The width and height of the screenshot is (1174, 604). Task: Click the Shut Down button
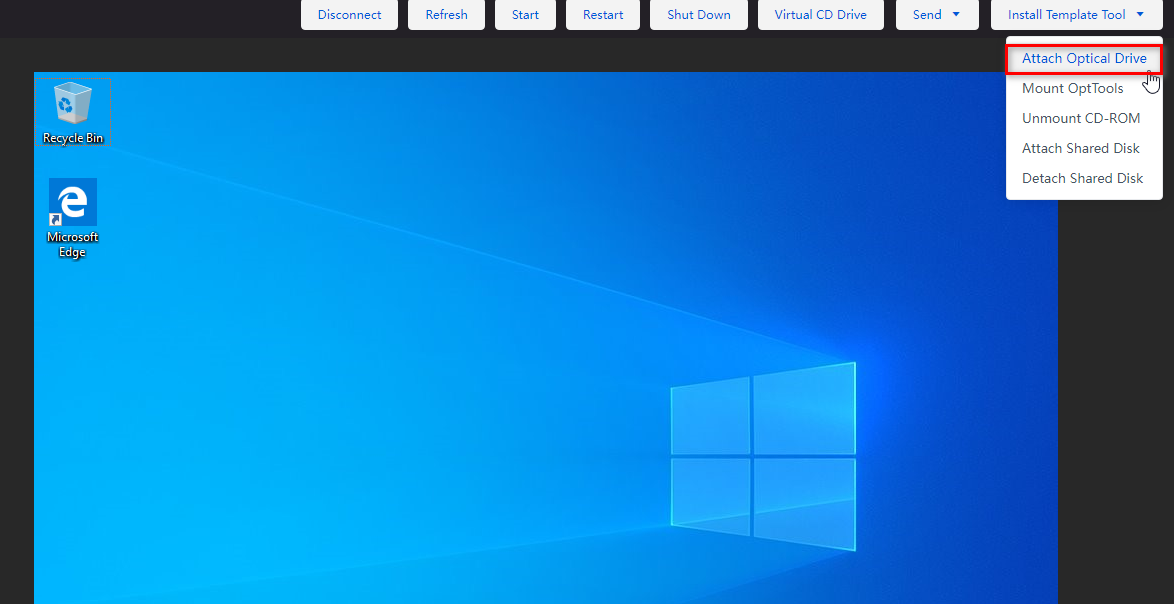pos(699,15)
